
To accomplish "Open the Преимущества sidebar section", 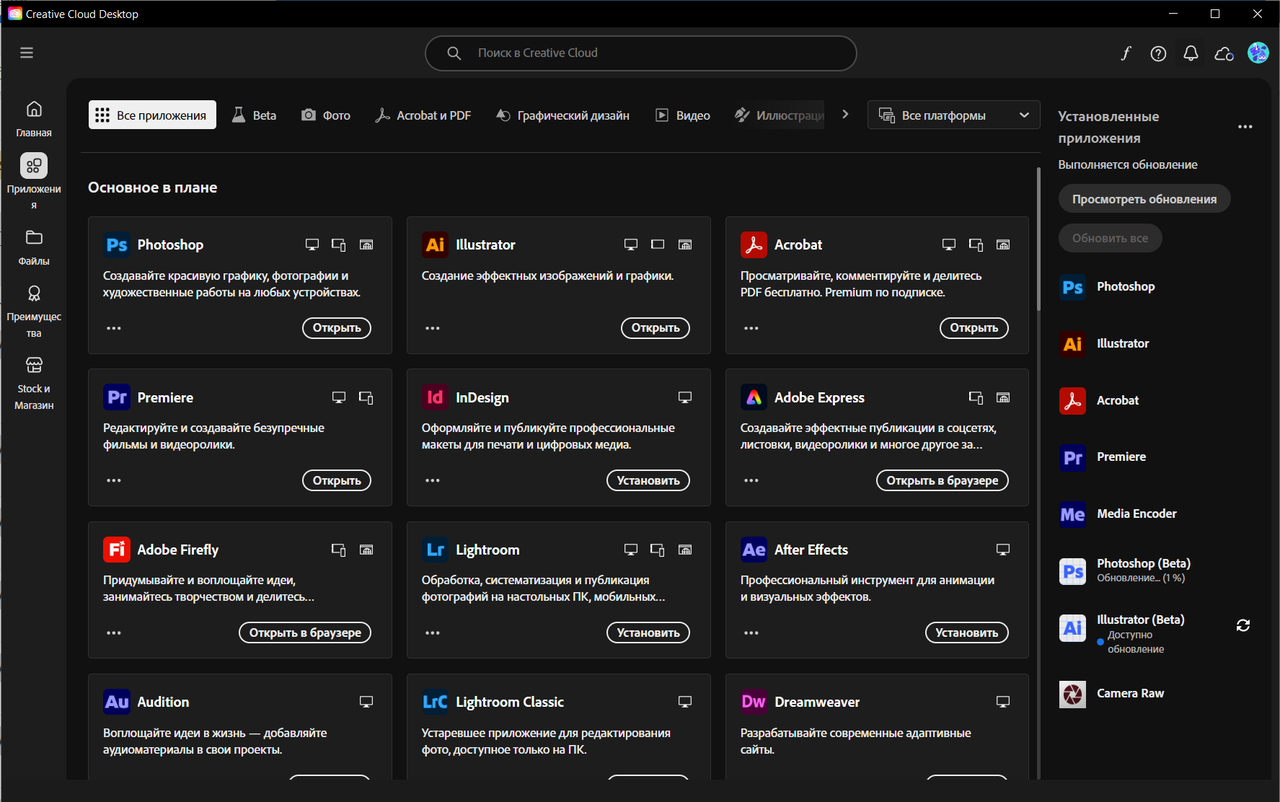I will coord(34,311).
